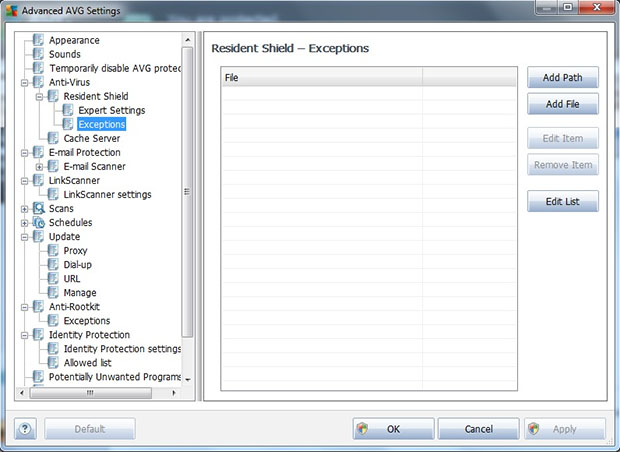Click the AVG logo in title bar
Screen dimensions: 620x452
click(12, 11)
